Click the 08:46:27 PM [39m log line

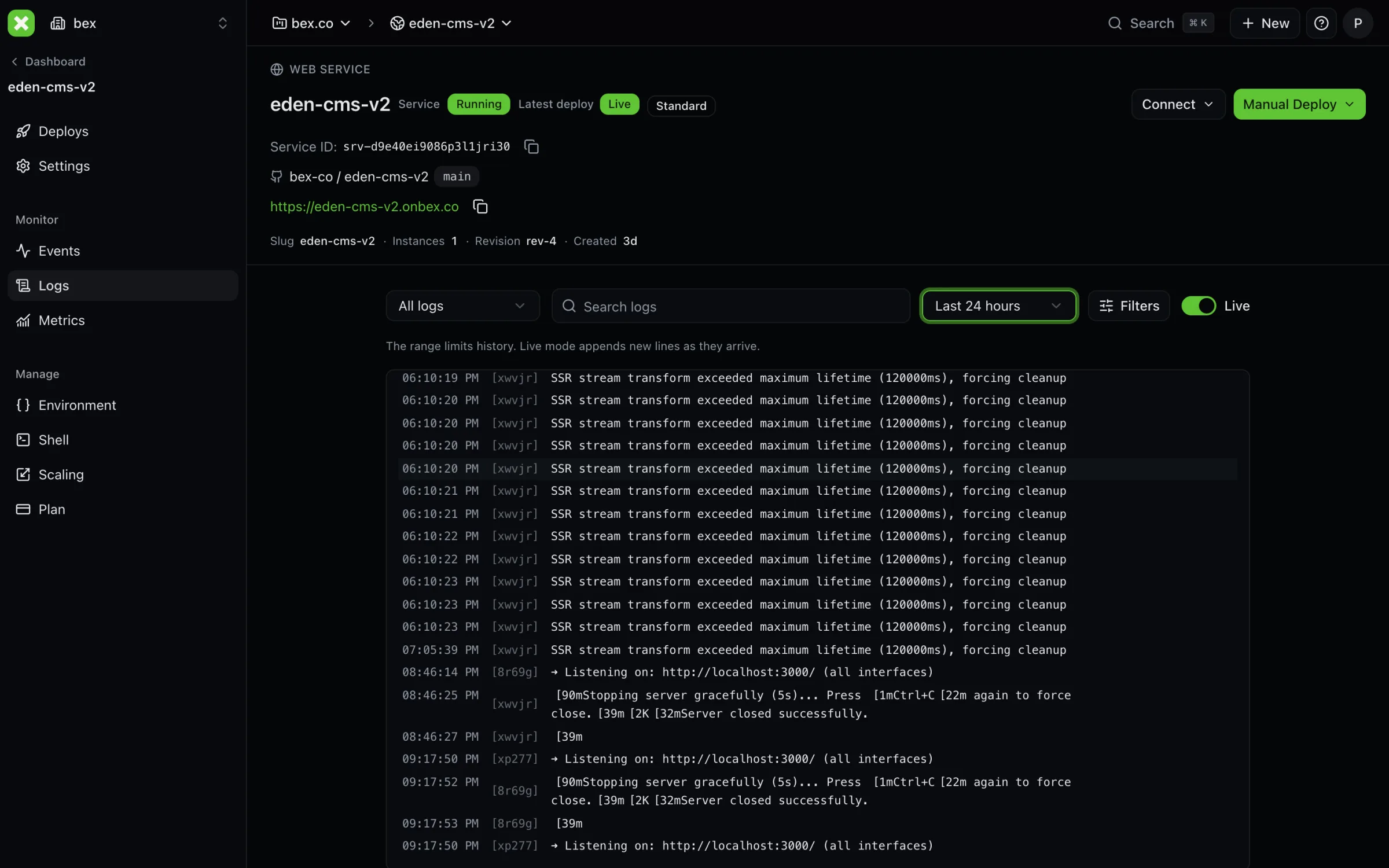817,737
